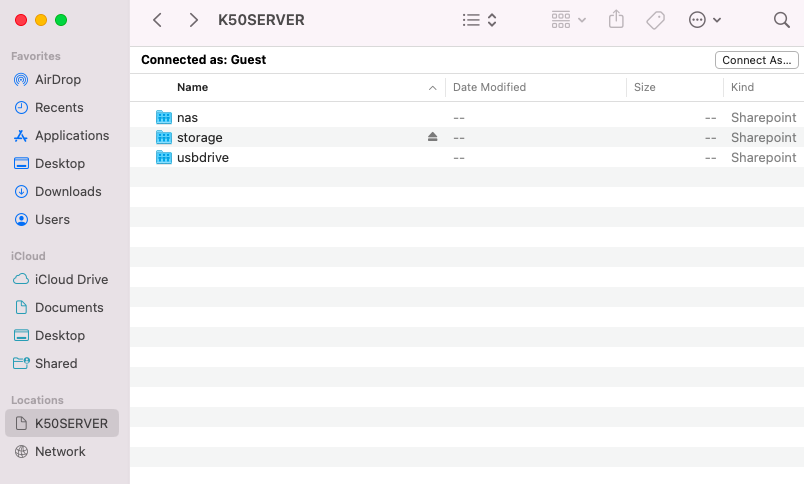Image resolution: width=804 pixels, height=484 pixels.
Task: Click the Back navigation arrow
Action: click(x=157, y=20)
